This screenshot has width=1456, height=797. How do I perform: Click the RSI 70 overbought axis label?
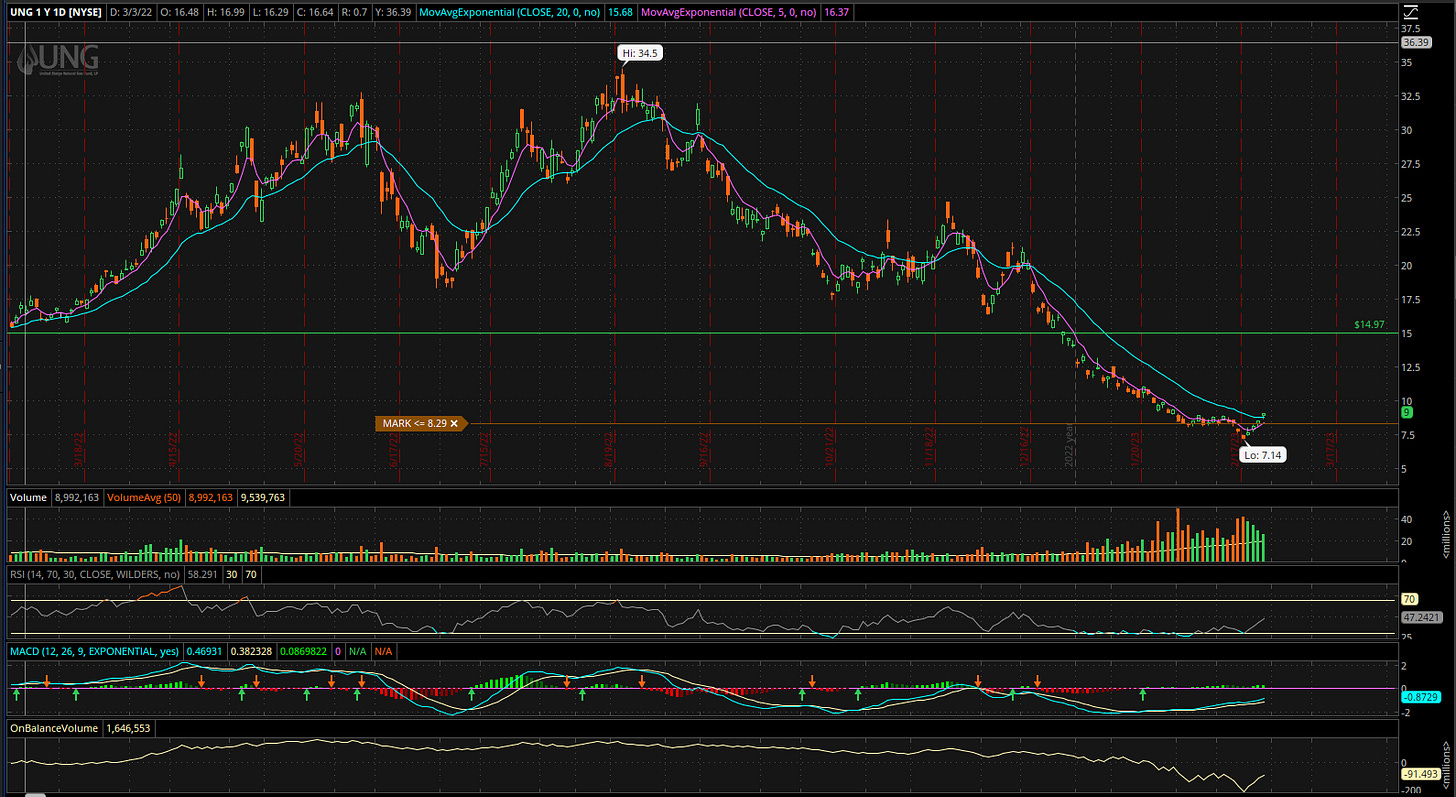1409,600
